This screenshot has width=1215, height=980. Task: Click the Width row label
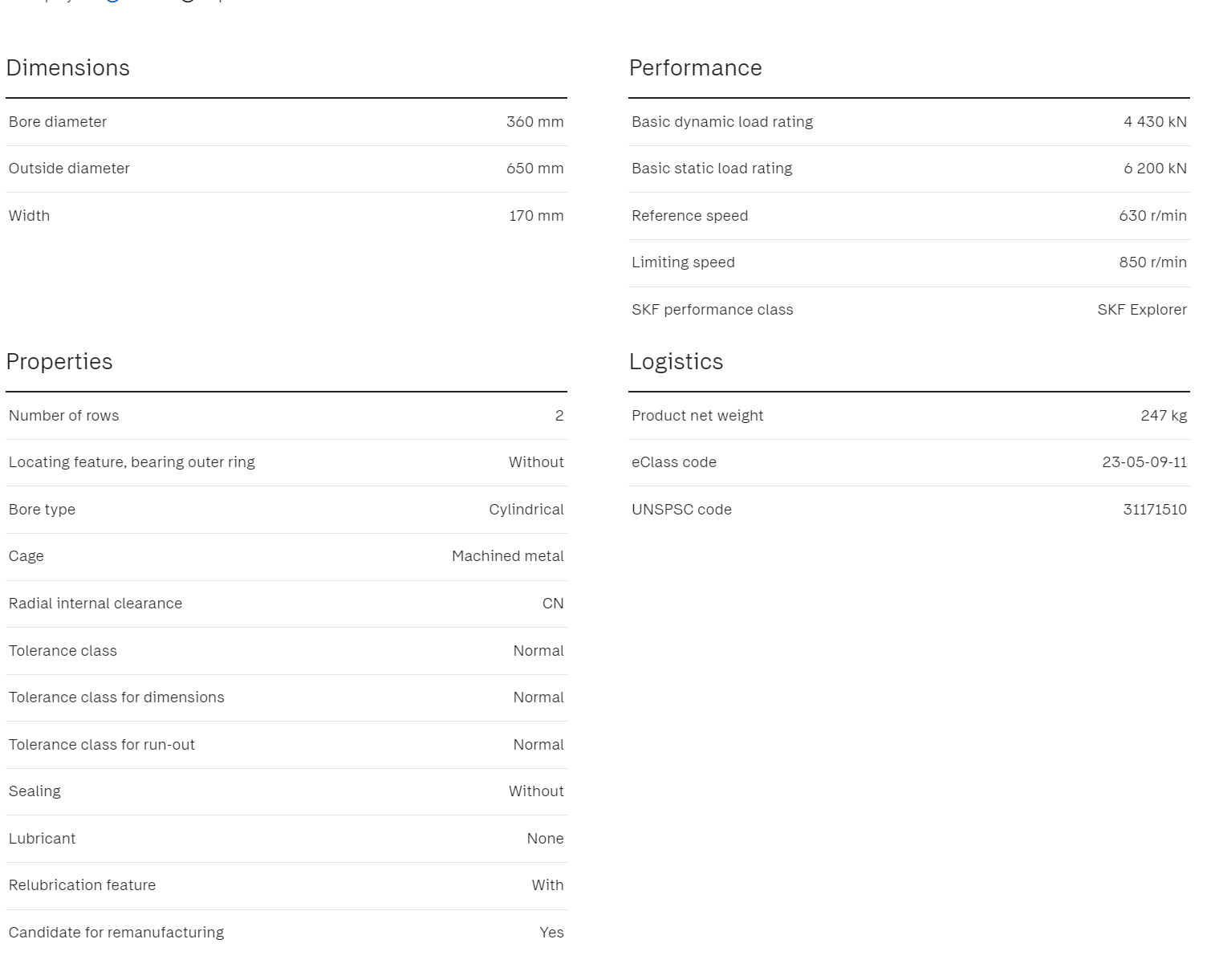(x=30, y=216)
